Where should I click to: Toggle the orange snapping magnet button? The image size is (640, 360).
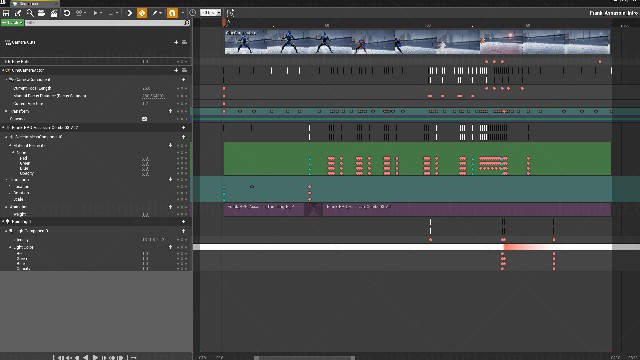(172, 13)
